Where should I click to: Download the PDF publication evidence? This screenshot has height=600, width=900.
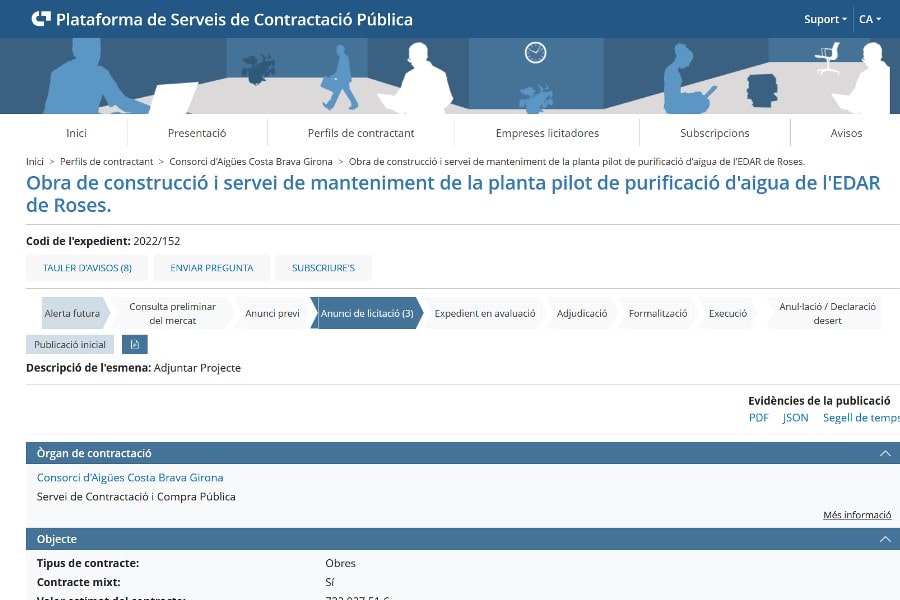click(758, 418)
